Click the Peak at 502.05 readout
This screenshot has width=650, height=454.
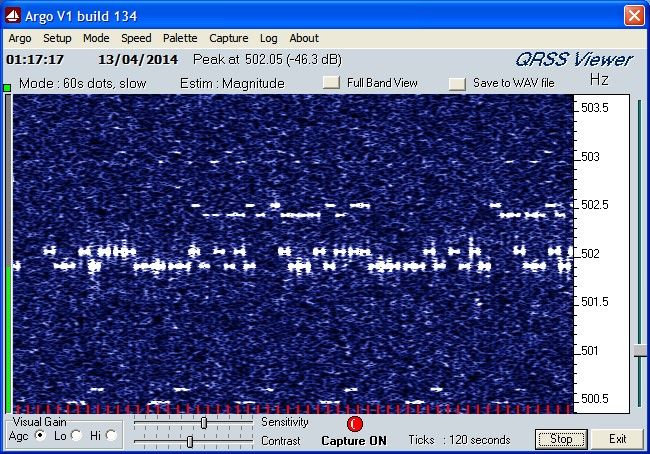coord(267,60)
